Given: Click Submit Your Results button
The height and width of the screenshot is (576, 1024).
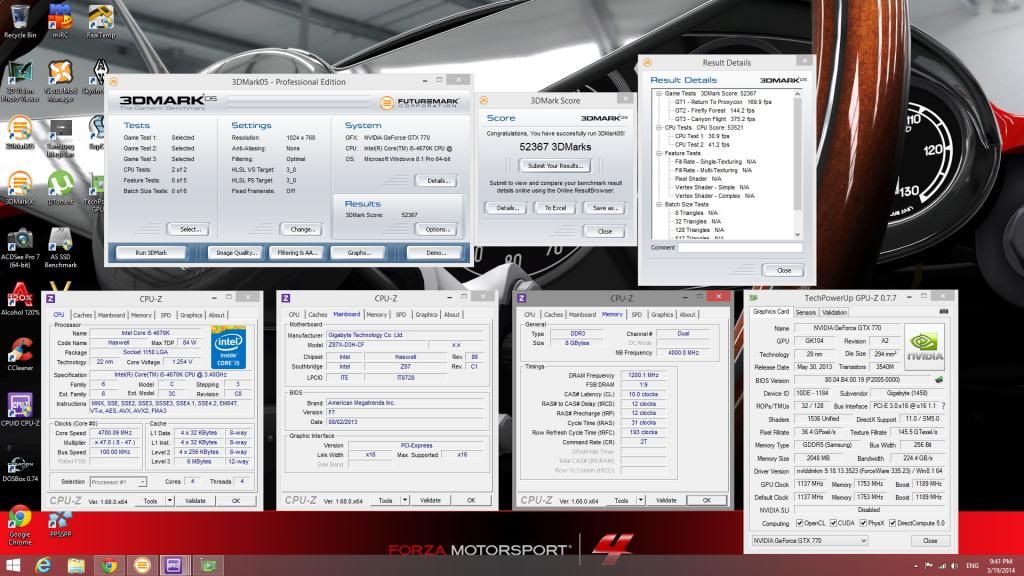Looking at the screenshot, I should pyautogui.click(x=555, y=166).
